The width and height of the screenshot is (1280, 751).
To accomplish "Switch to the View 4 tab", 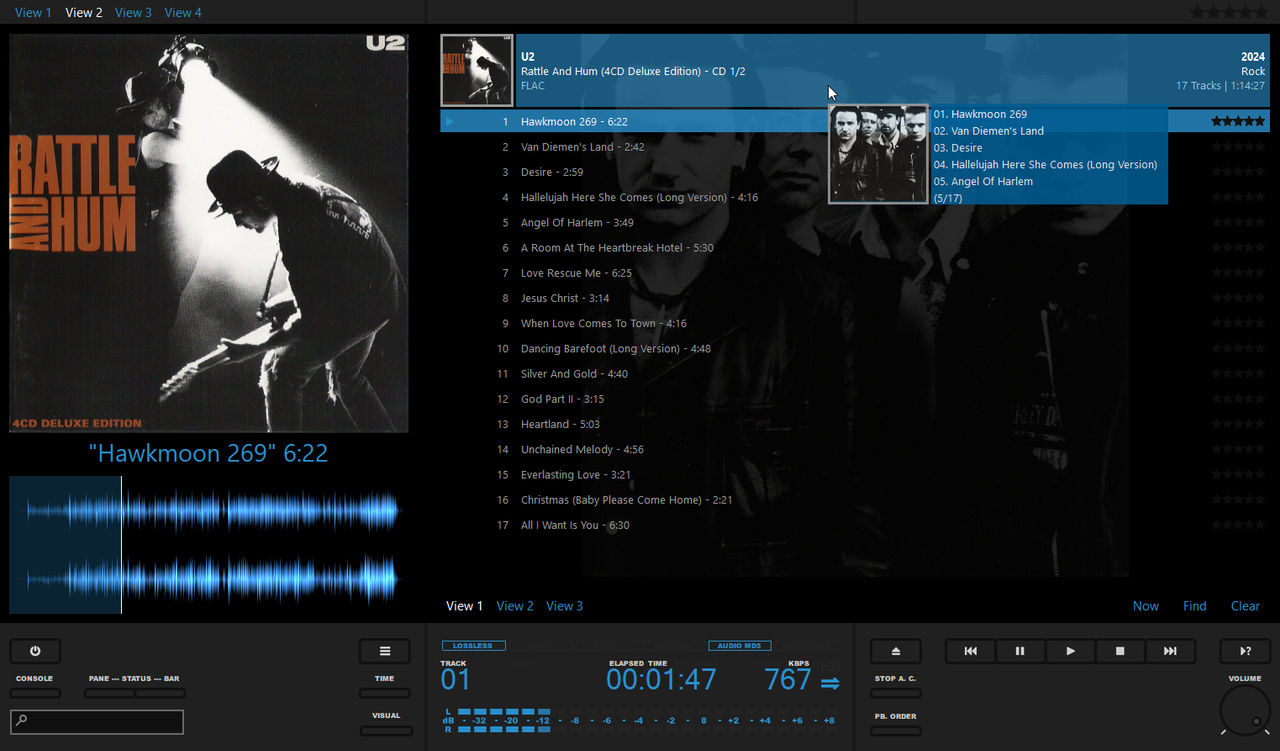I will (183, 12).
